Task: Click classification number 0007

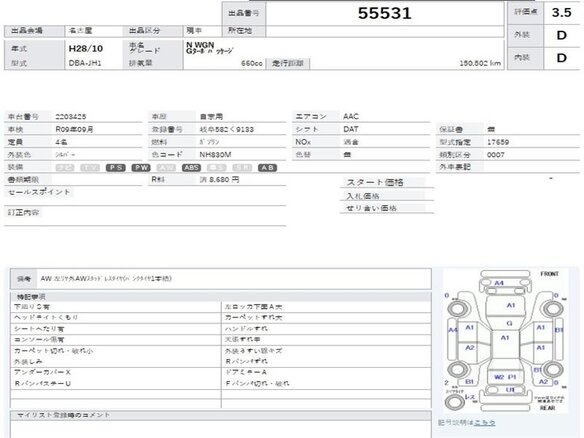Action: [496, 155]
